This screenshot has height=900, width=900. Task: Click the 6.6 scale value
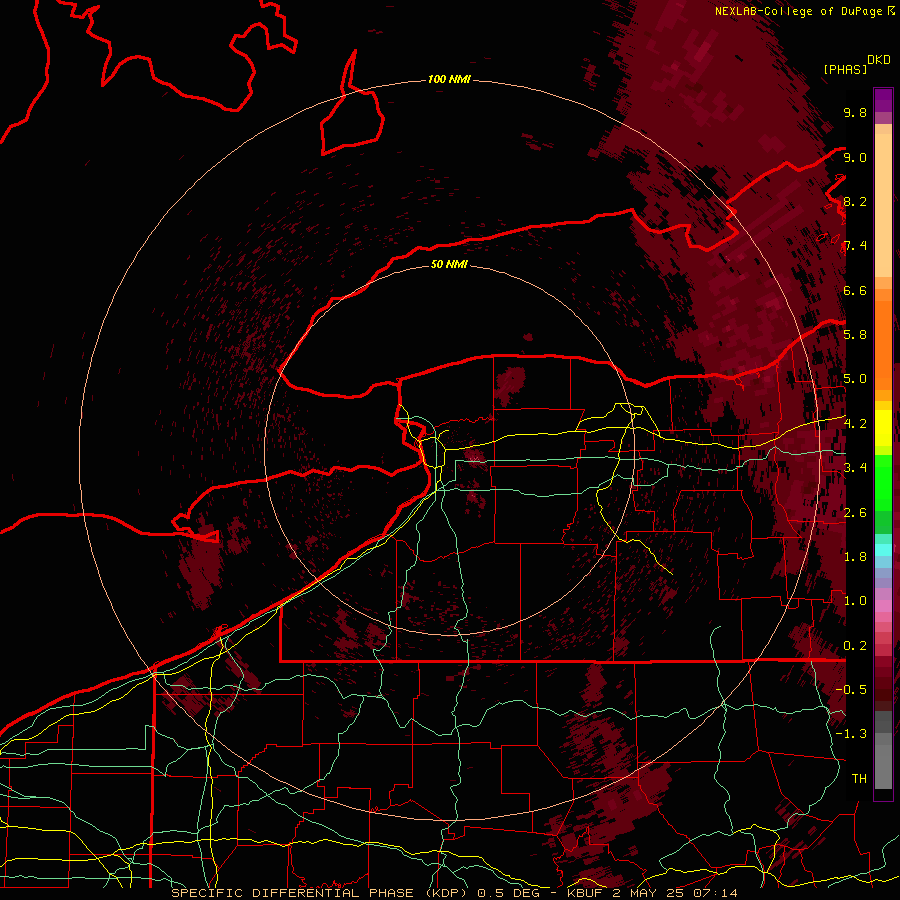tap(855, 290)
